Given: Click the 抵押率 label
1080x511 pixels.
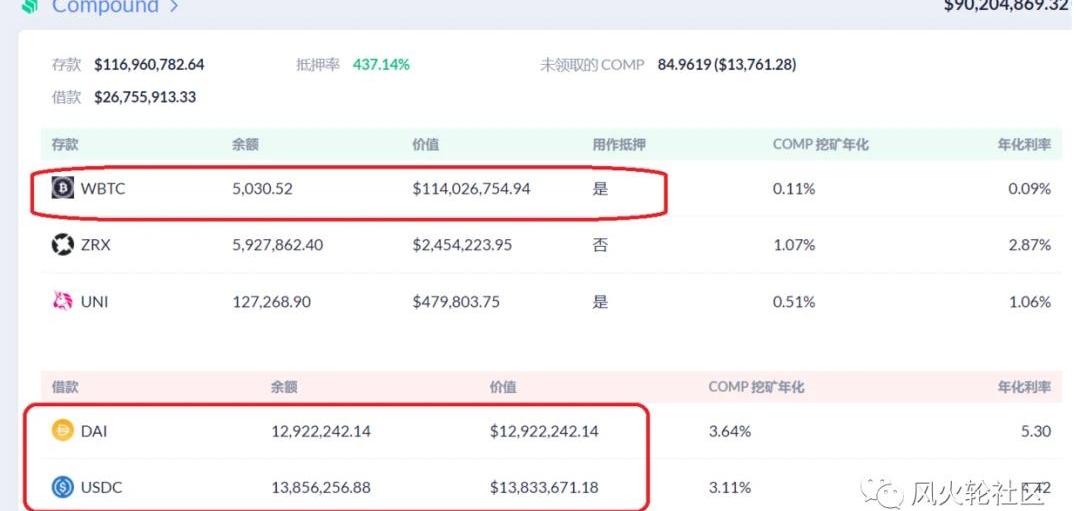Looking at the screenshot, I should [x=318, y=65].
